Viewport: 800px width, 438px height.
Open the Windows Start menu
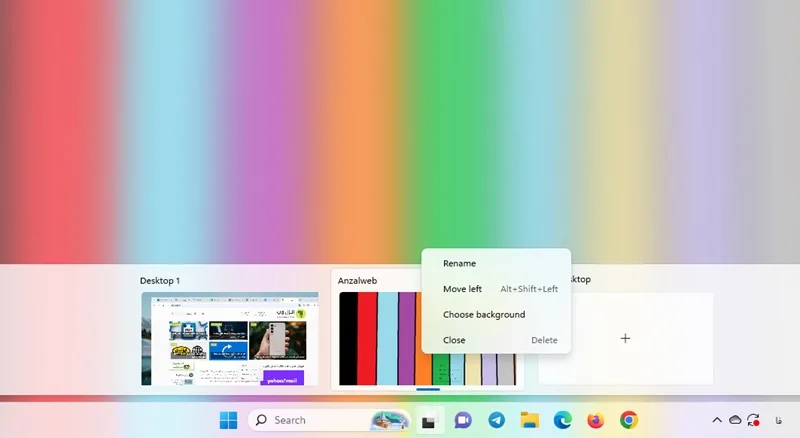point(228,420)
